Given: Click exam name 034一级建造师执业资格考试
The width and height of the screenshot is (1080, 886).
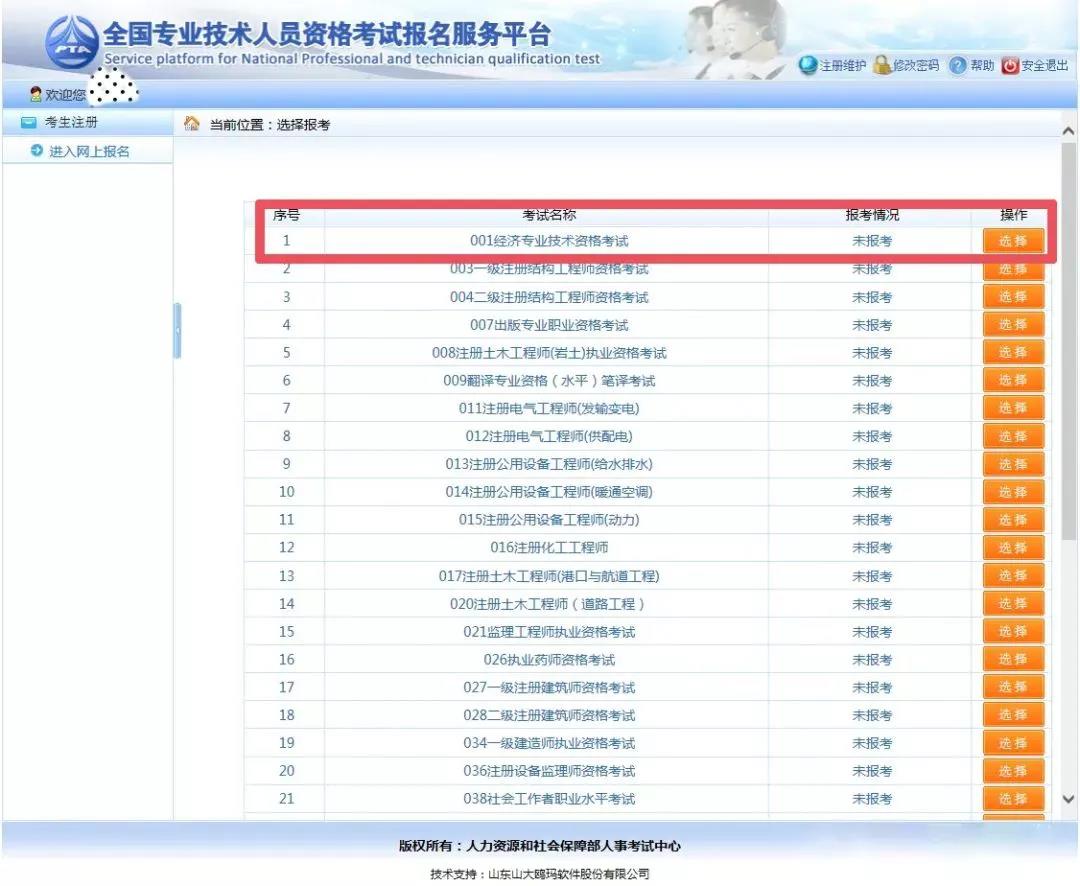Looking at the screenshot, I should coord(549,743).
